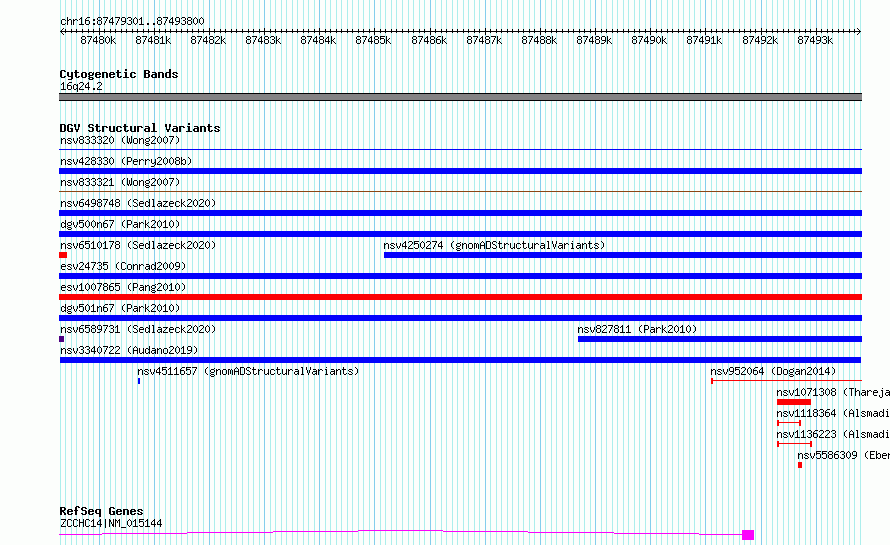Click the 87486k ruler tick label
The image size is (890, 545).
429,40
